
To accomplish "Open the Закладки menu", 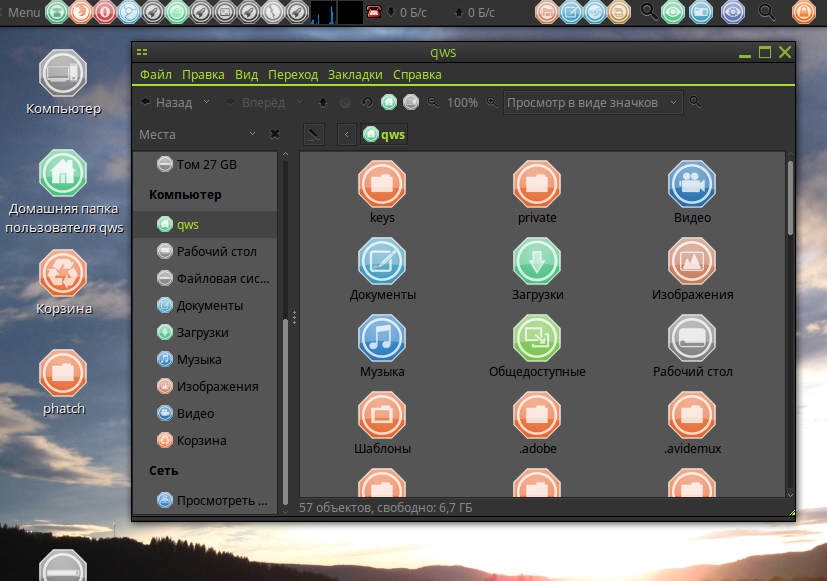I will (355, 75).
